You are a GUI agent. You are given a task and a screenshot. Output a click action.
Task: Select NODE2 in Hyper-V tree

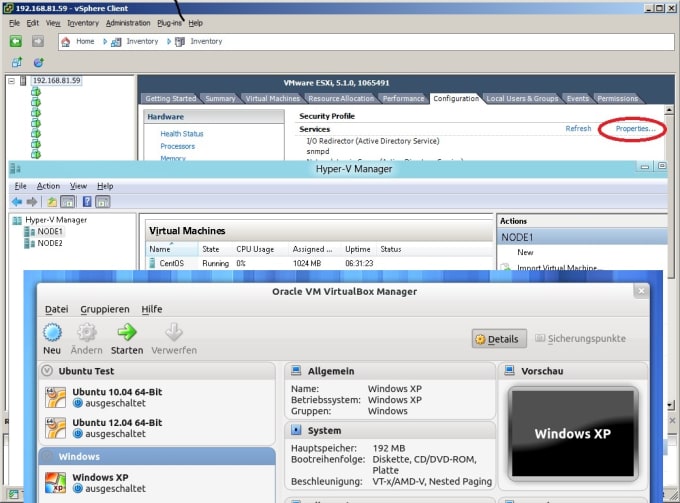pos(50,243)
